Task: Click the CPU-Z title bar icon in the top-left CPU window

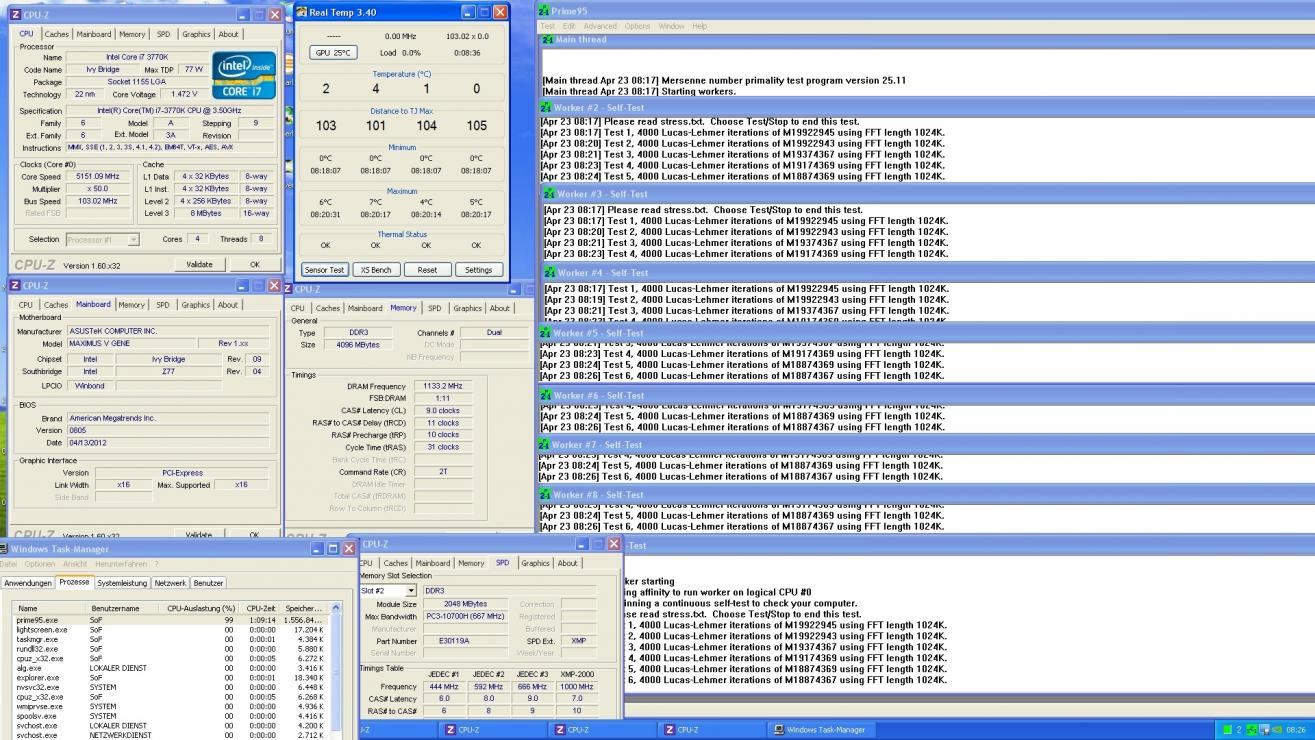Action: click(x=14, y=16)
